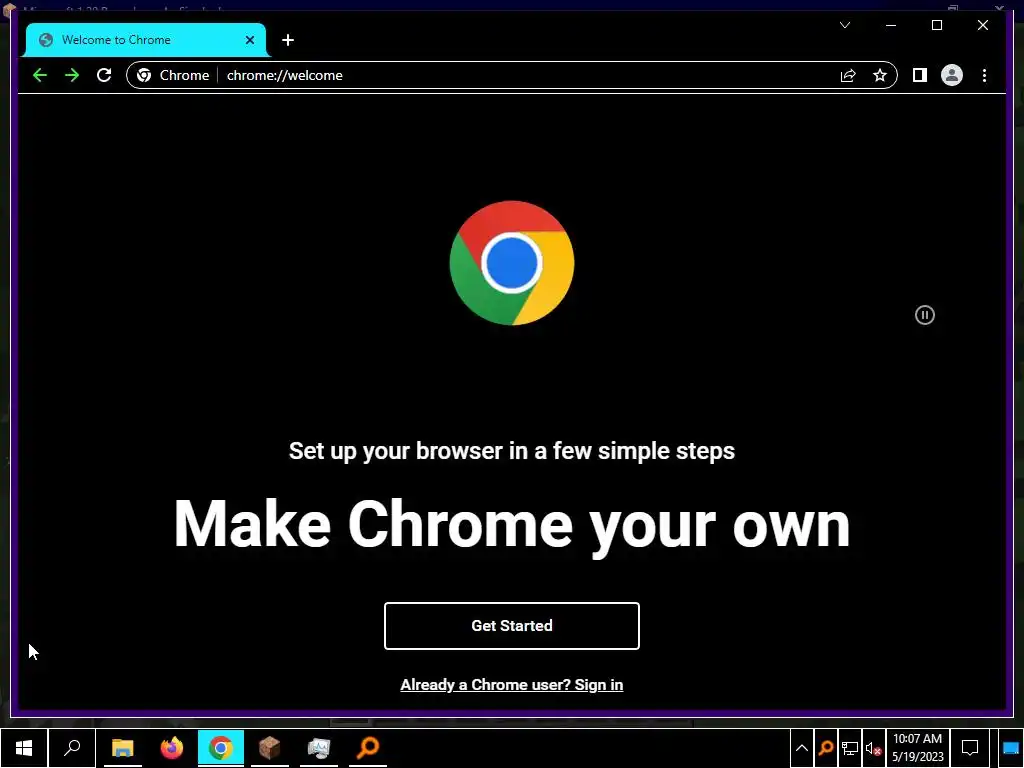The height and width of the screenshot is (768, 1024).
Task: Click the large Chrome logo image
Action: 512,263
